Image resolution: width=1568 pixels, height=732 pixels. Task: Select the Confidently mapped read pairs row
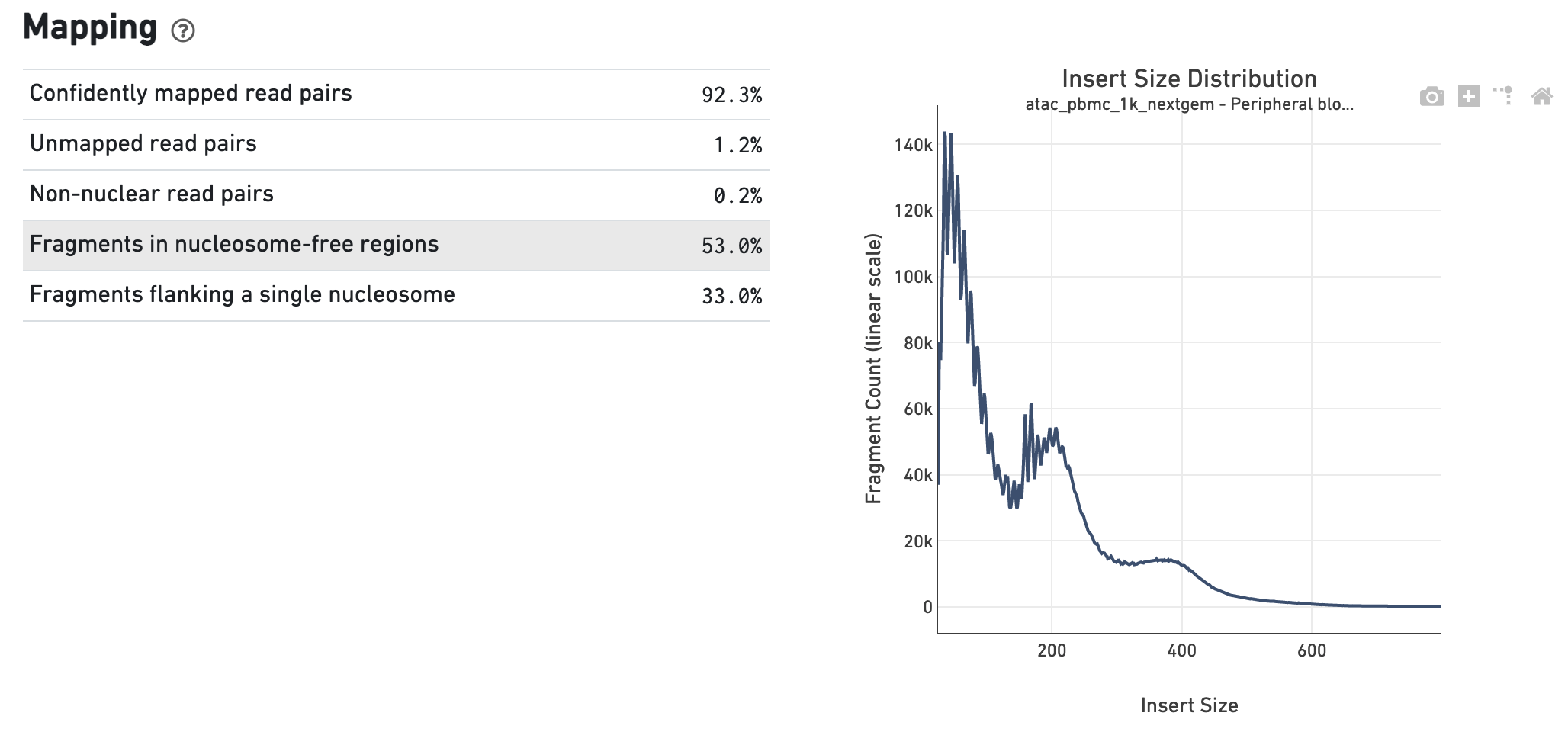191,94
